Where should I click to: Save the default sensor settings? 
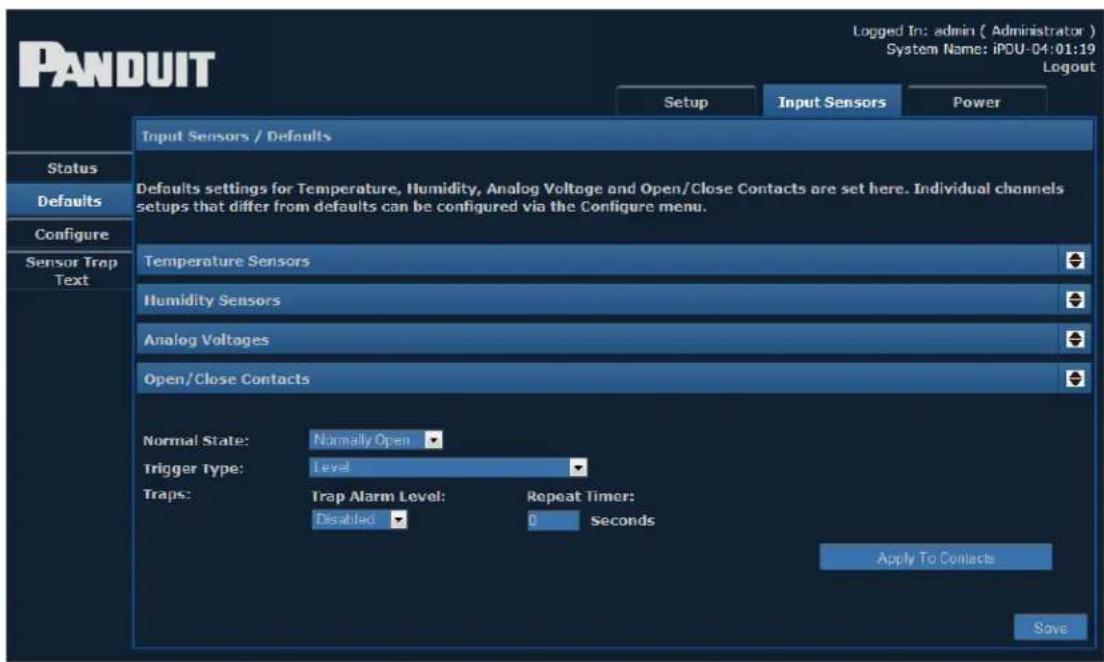point(1050,627)
